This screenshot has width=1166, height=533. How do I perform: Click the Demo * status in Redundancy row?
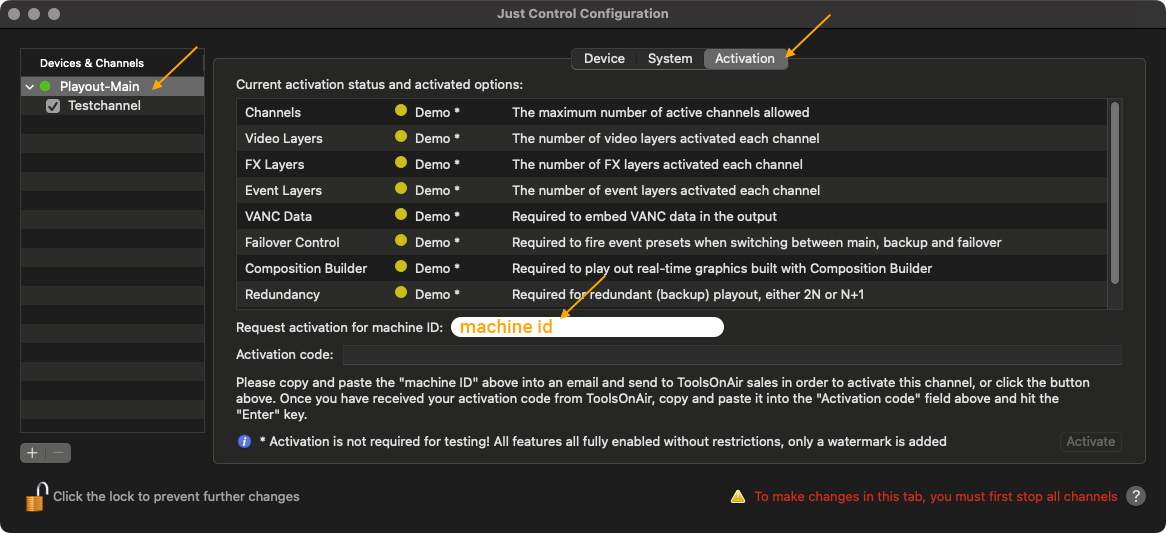[437, 294]
